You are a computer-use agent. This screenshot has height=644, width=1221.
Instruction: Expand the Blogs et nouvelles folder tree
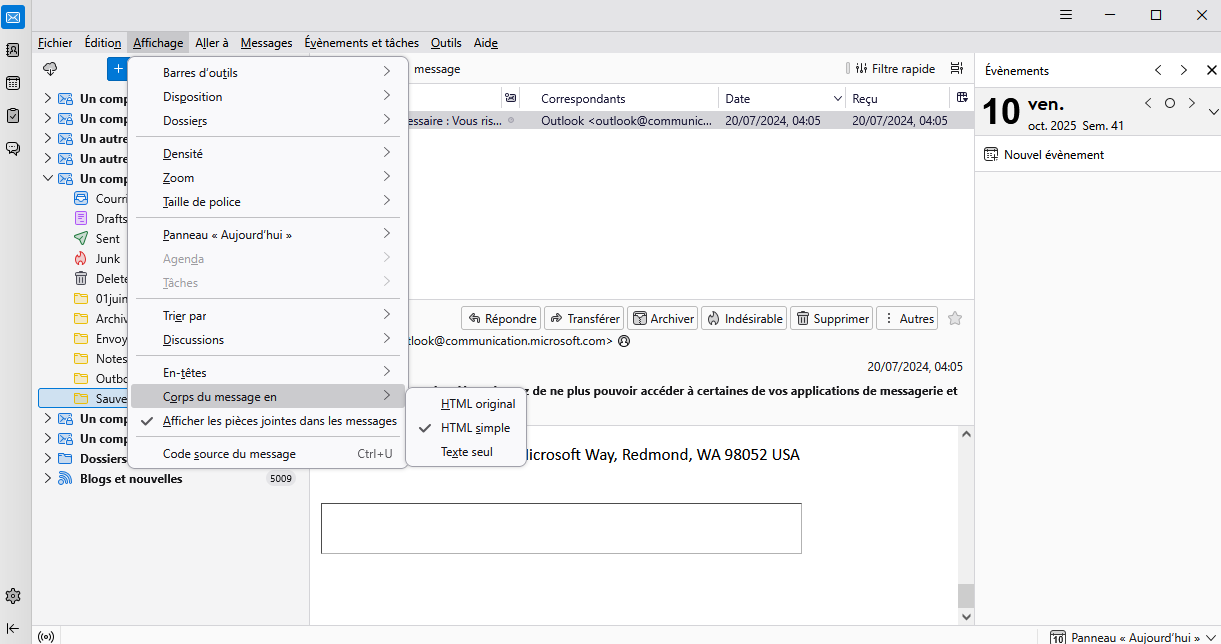47,479
